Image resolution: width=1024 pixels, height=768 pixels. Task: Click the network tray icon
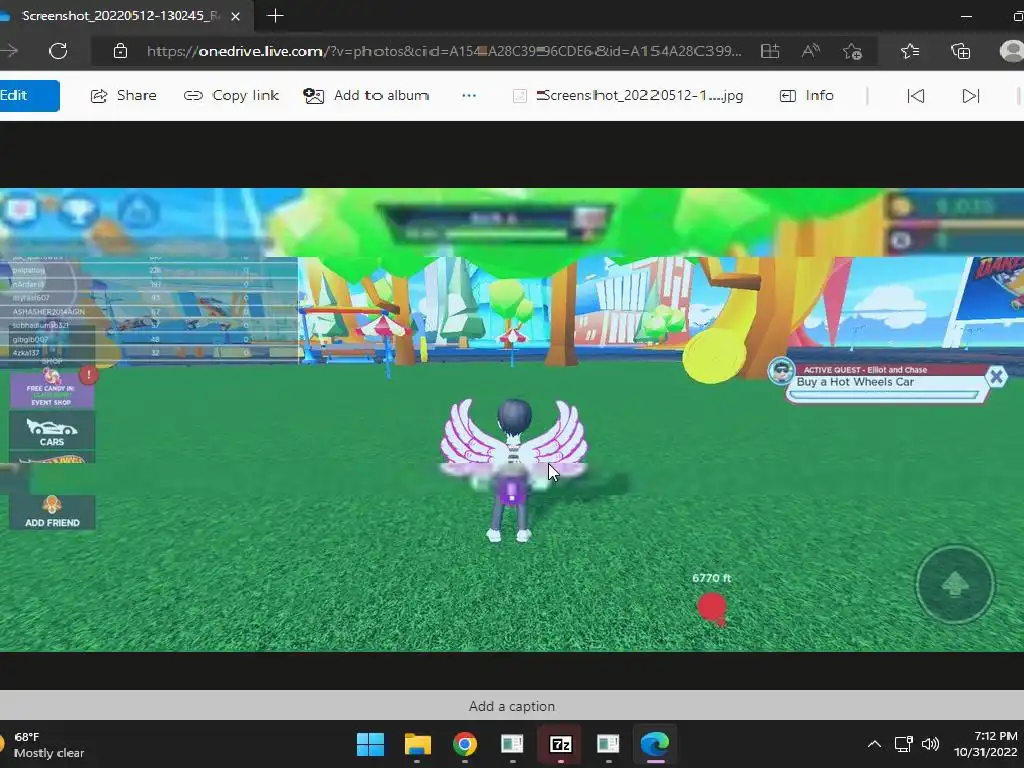click(x=903, y=744)
